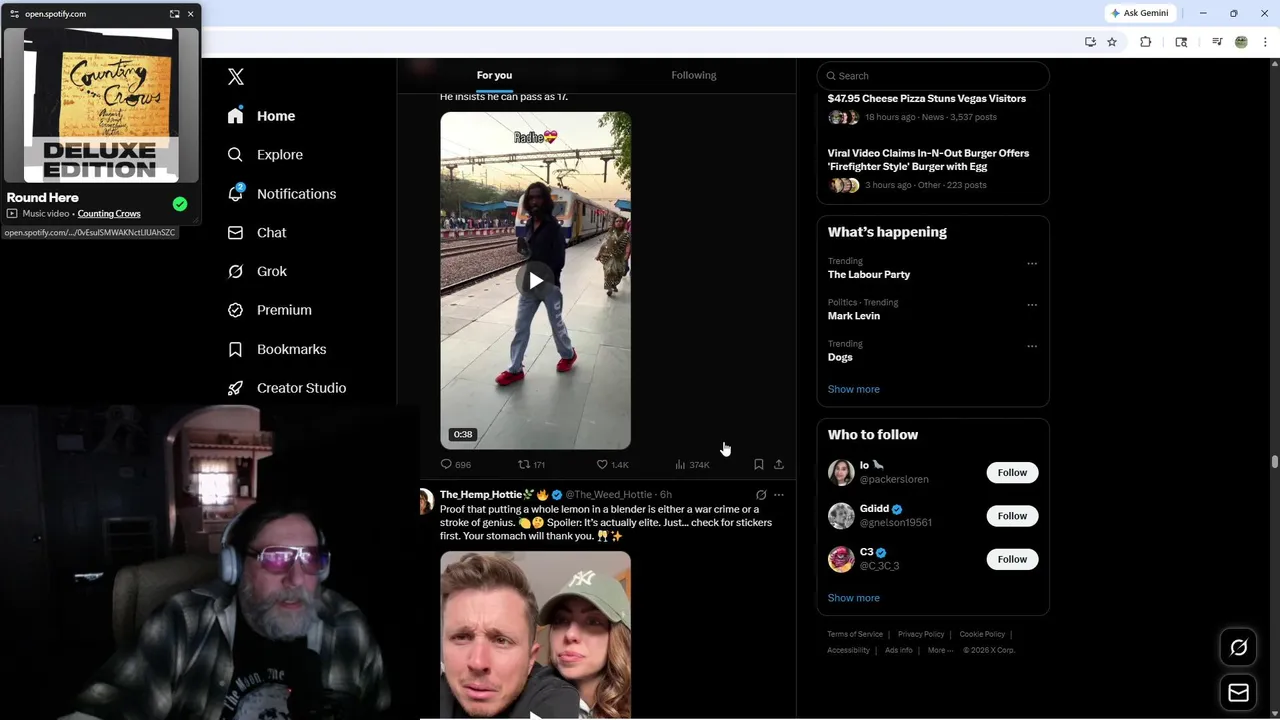This screenshot has height=720, width=1280.
Task: Open the floating Grok button
Action: 1238,648
